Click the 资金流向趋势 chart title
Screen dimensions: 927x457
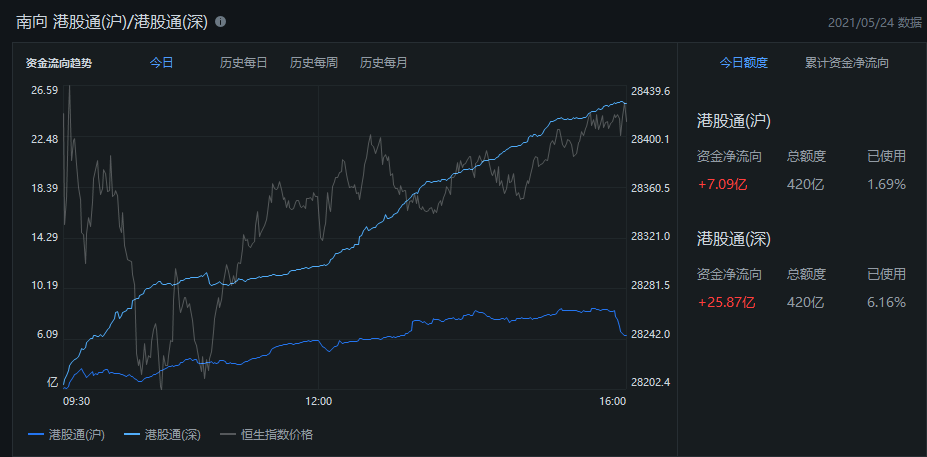click(x=59, y=63)
